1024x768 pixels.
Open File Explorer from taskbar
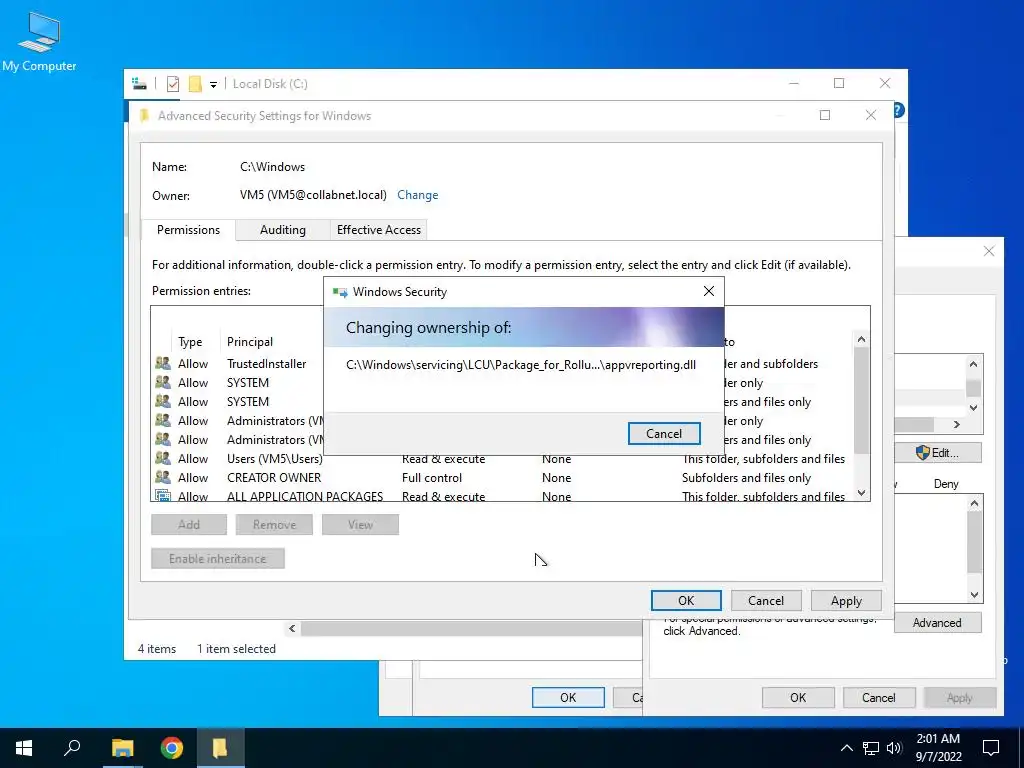[122, 748]
